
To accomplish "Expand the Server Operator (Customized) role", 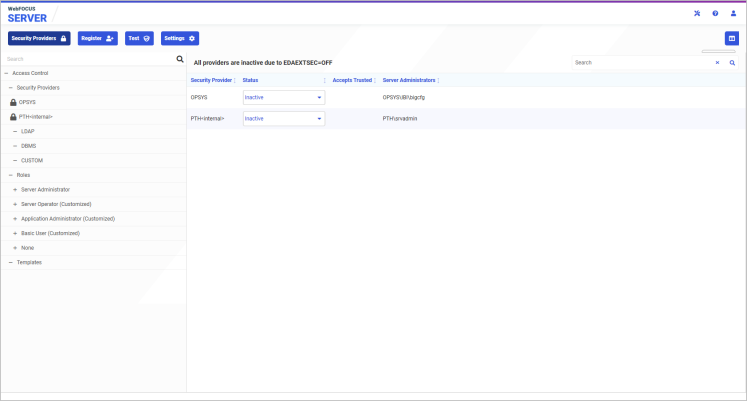I will coord(15,204).
